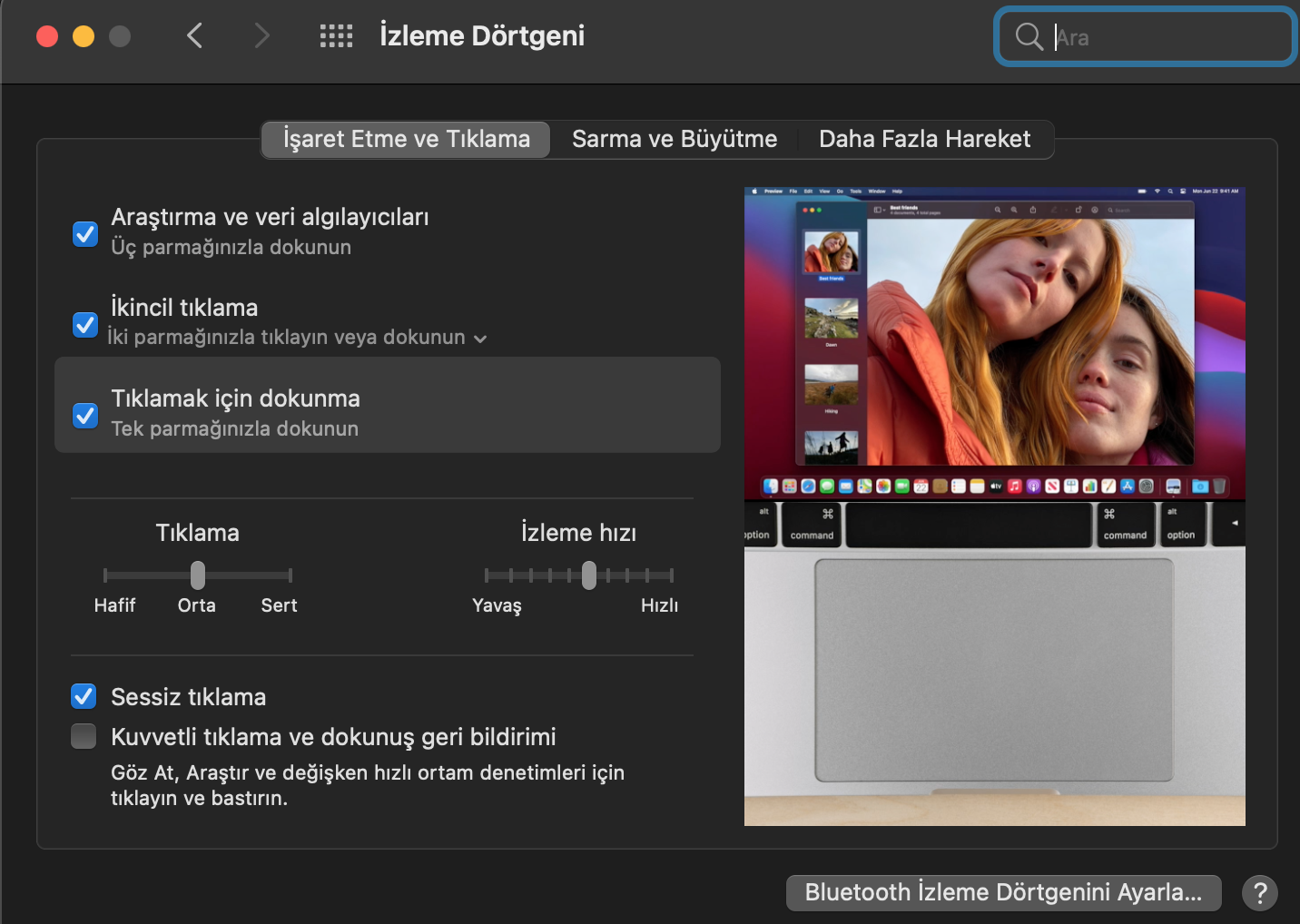Toggle the Tıklamak için dokunma checkbox
Screen dimensions: 1300x924
pos(85,415)
